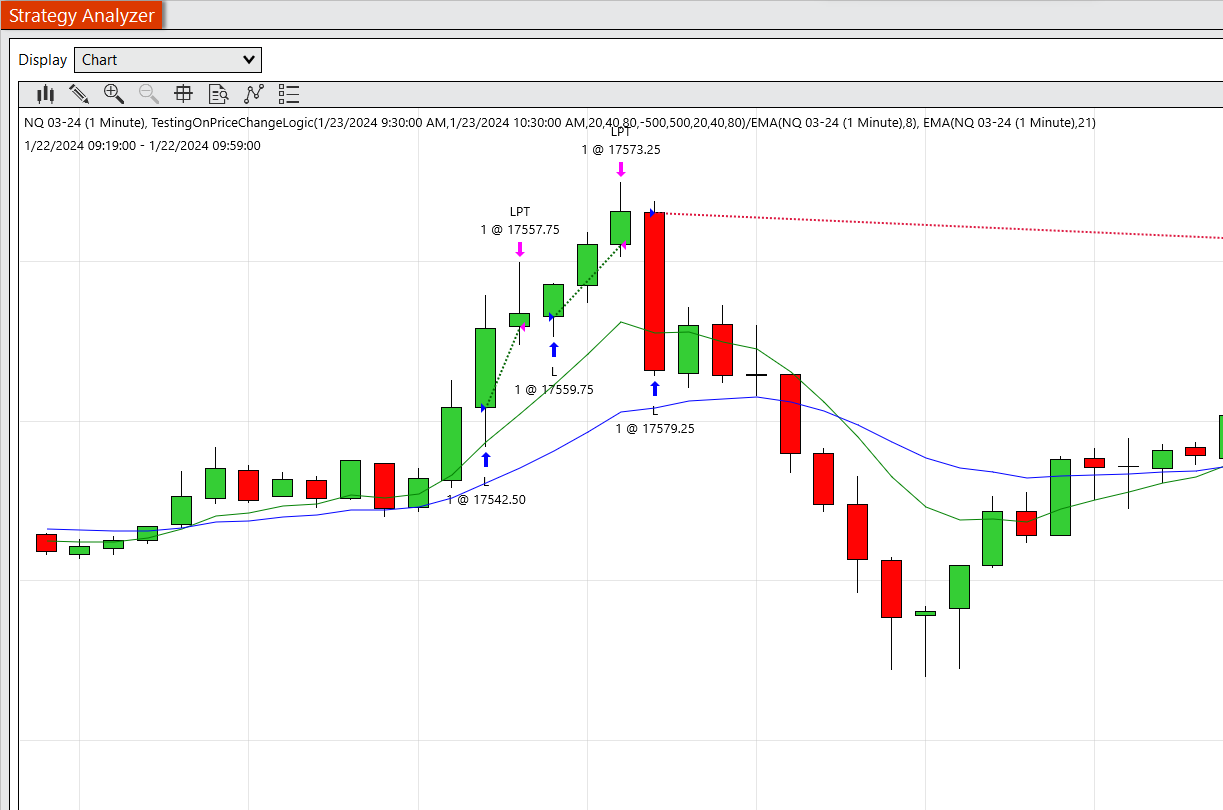The height and width of the screenshot is (810, 1223).
Task: Click magenta exit arrow below 17573.25
Action: (621, 169)
